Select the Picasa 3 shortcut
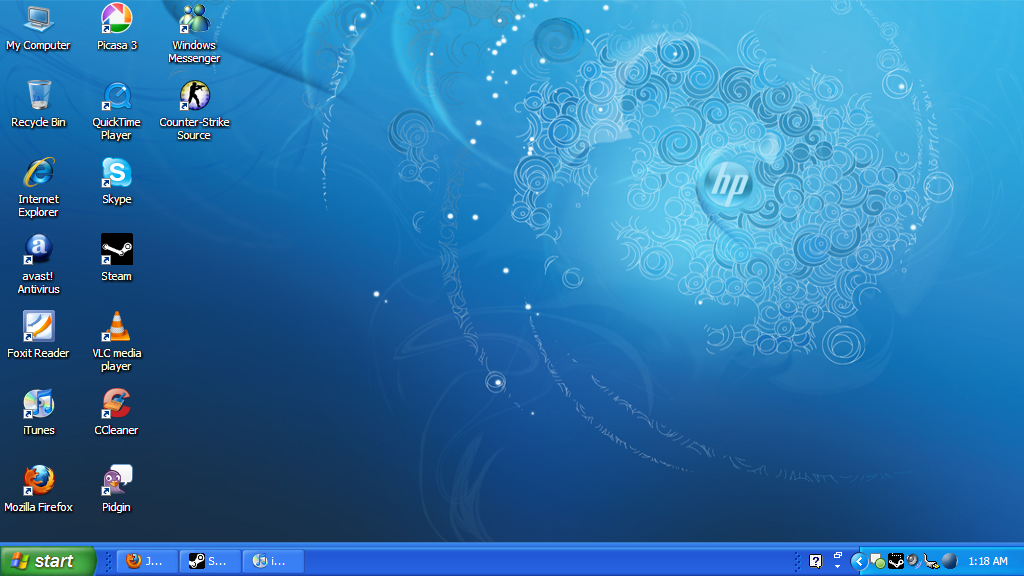The height and width of the screenshot is (576, 1024). coord(117,27)
